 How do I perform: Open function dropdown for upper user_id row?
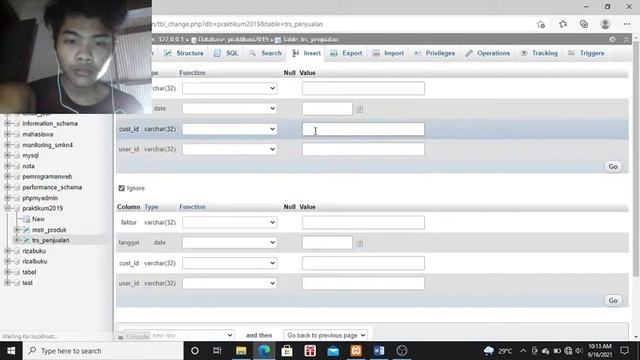[229, 149]
